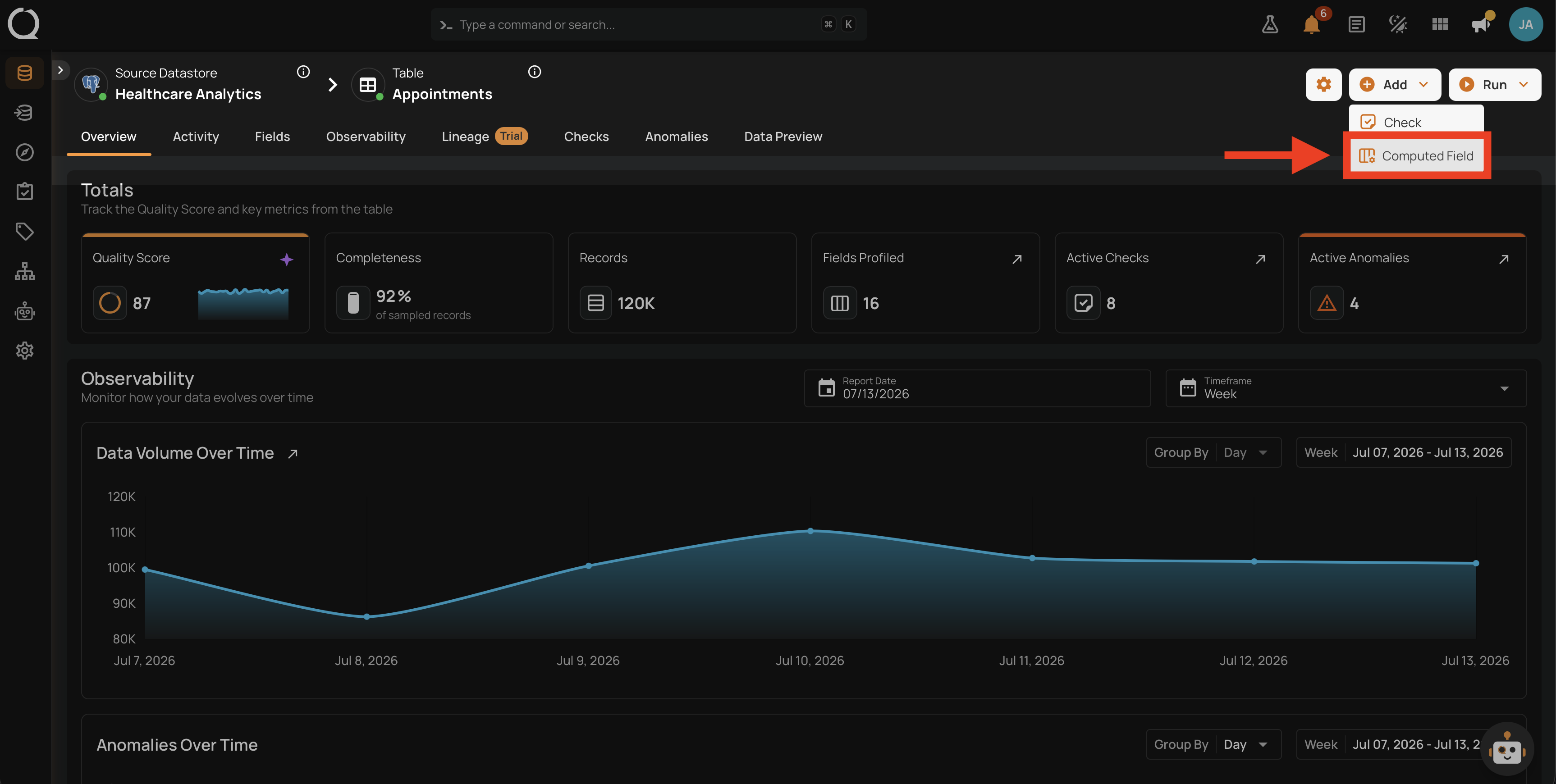1556x784 pixels.
Task: Click info icon beside Appointments table
Action: coord(535,72)
